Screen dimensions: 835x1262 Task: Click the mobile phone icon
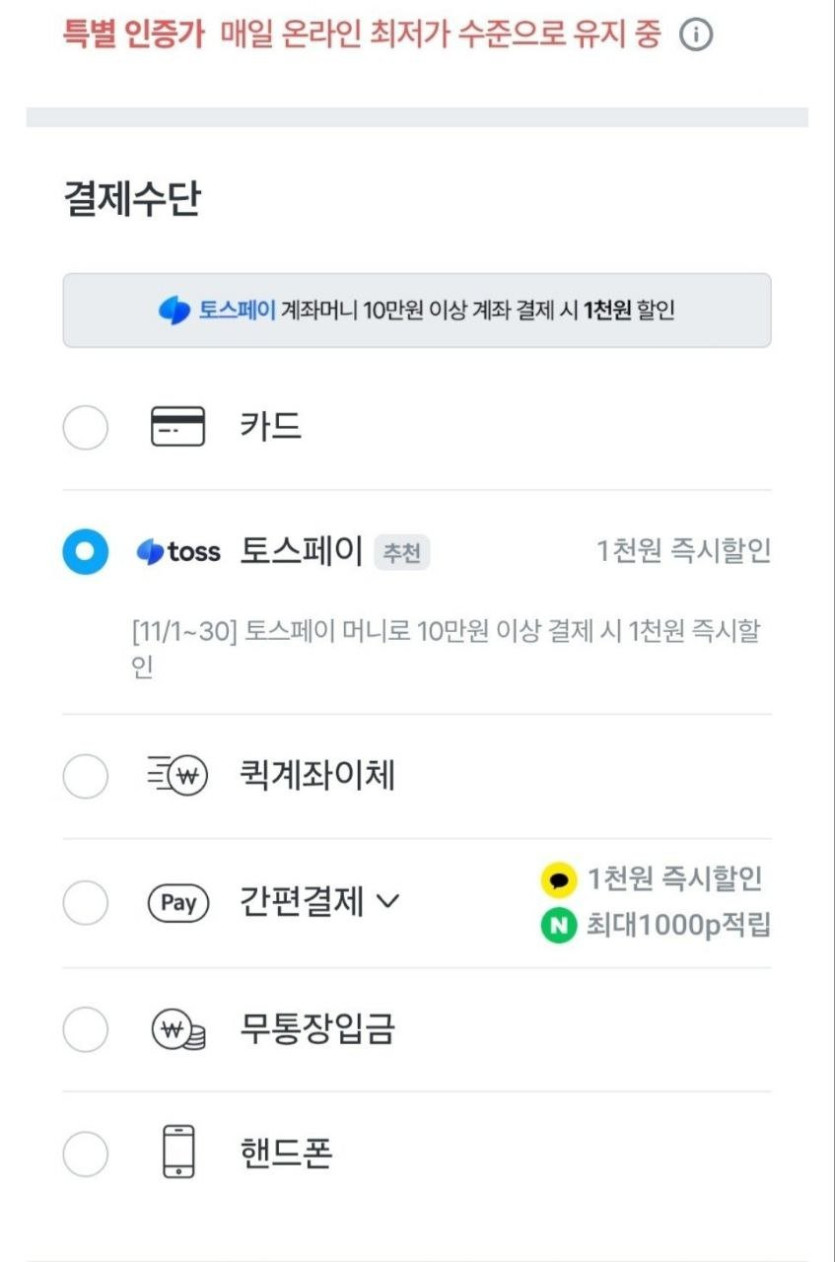(x=178, y=1153)
